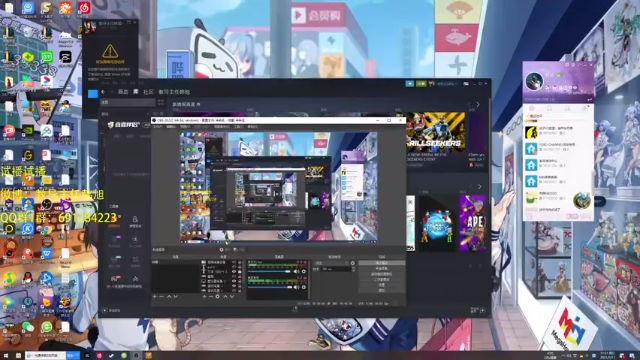Click the 设置 settings button in OBS controls
The image size is (640, 360).
coord(382,285)
